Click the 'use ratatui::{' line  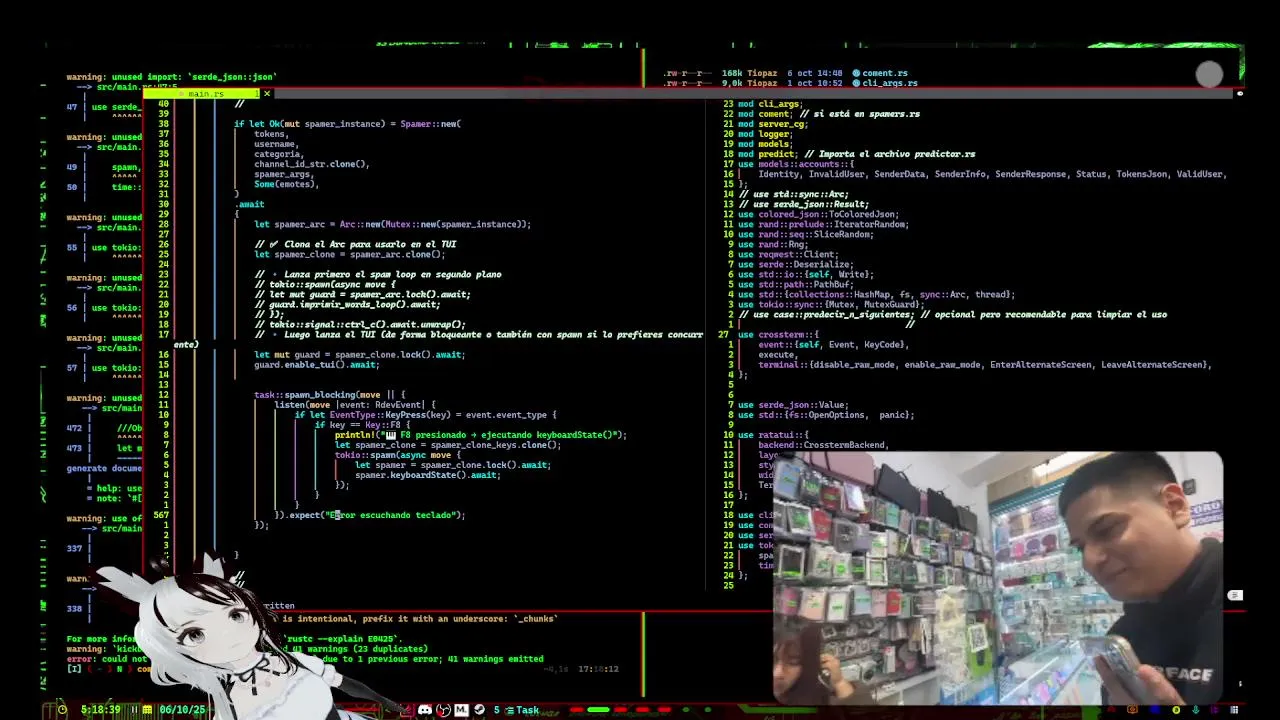tap(773, 434)
